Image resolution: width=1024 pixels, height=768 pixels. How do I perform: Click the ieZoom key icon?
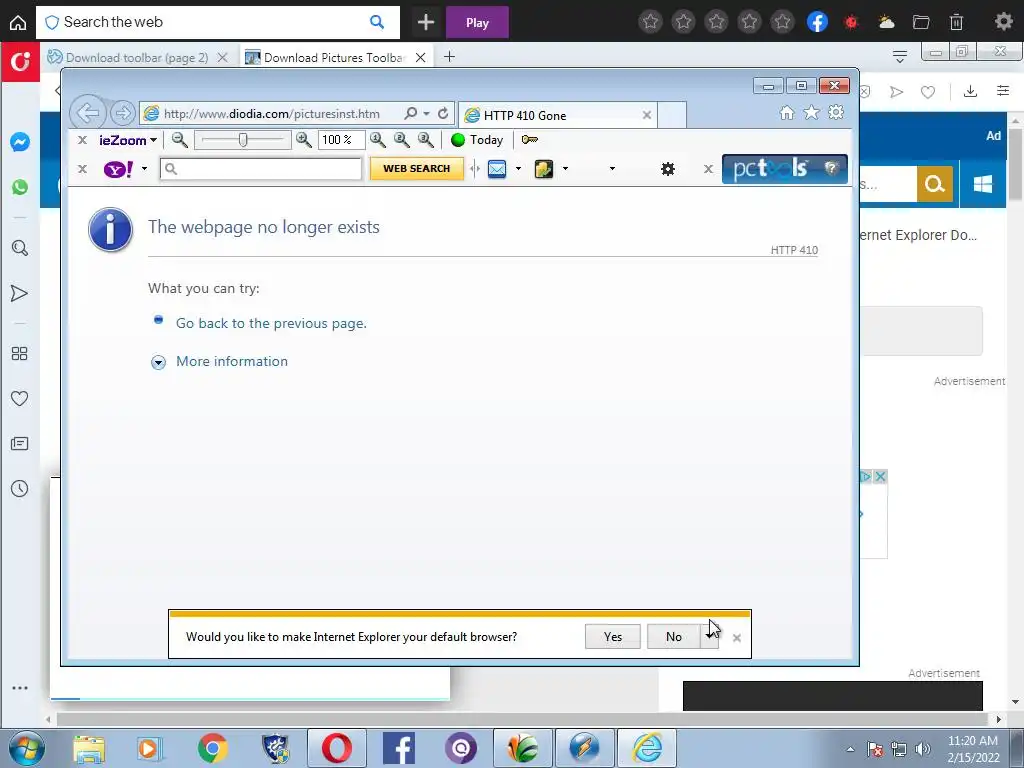pyautogui.click(x=530, y=140)
